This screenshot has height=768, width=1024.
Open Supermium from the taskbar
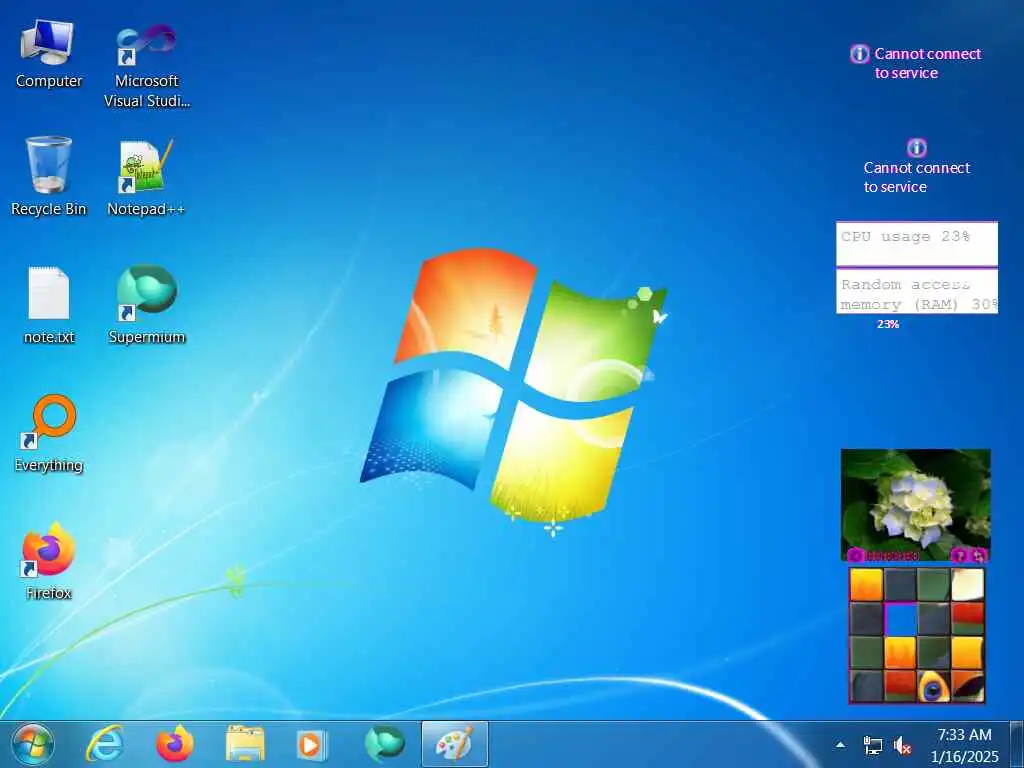pyautogui.click(x=385, y=744)
